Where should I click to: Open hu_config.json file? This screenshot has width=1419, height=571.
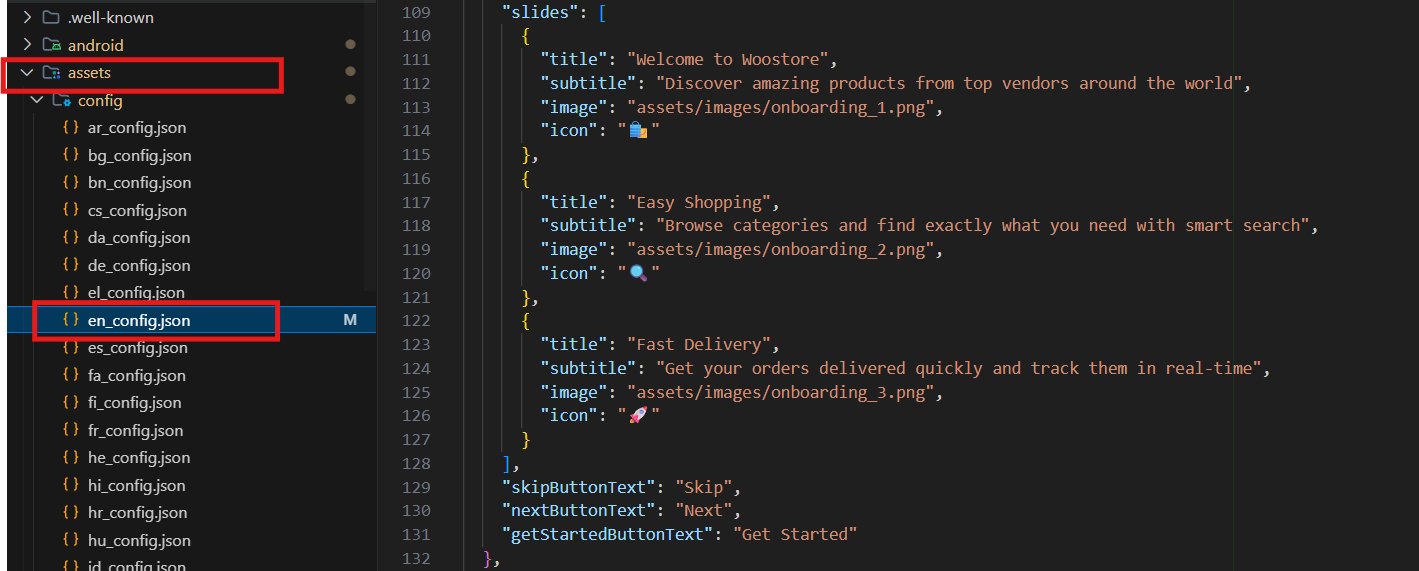click(140, 540)
